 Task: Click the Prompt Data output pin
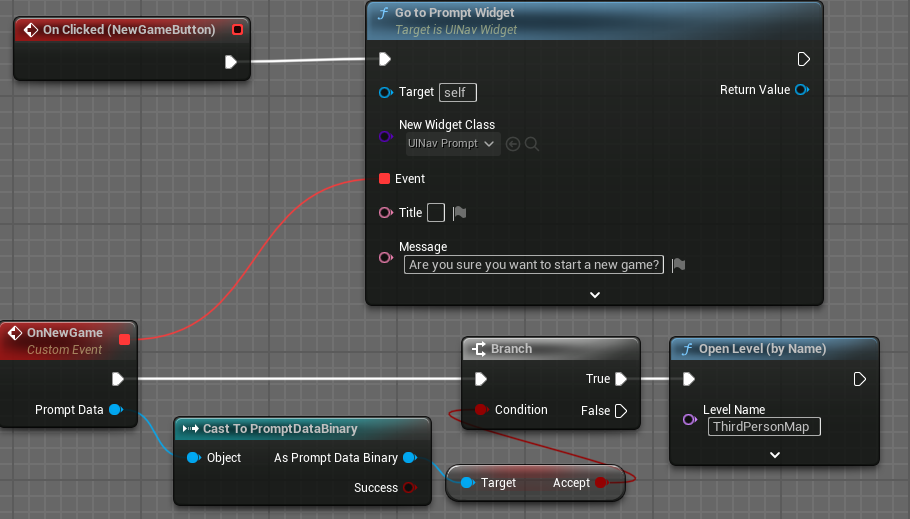click(x=115, y=409)
